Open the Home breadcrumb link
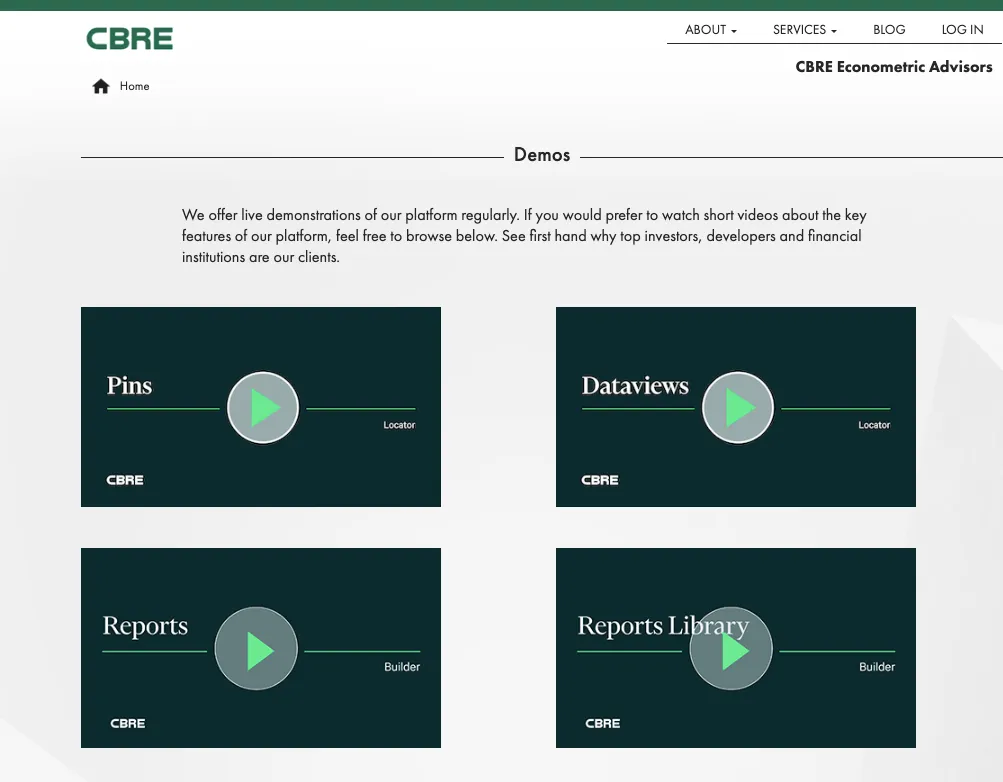This screenshot has width=1003, height=782. click(x=134, y=86)
